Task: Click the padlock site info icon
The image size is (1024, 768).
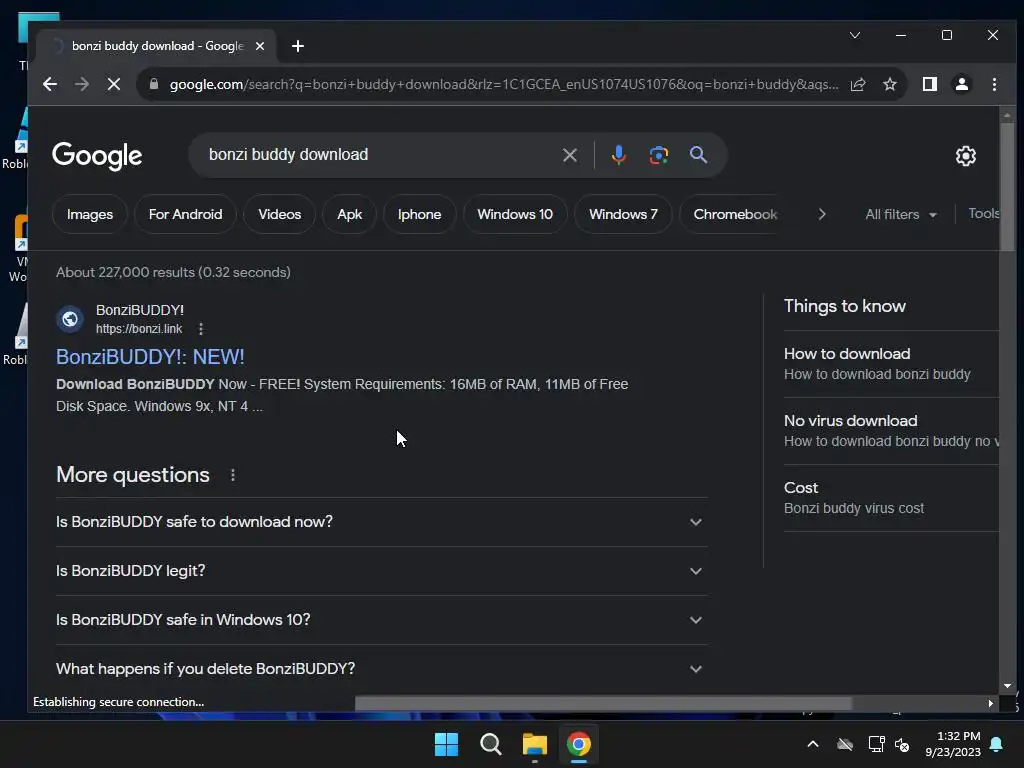Action: (x=154, y=84)
